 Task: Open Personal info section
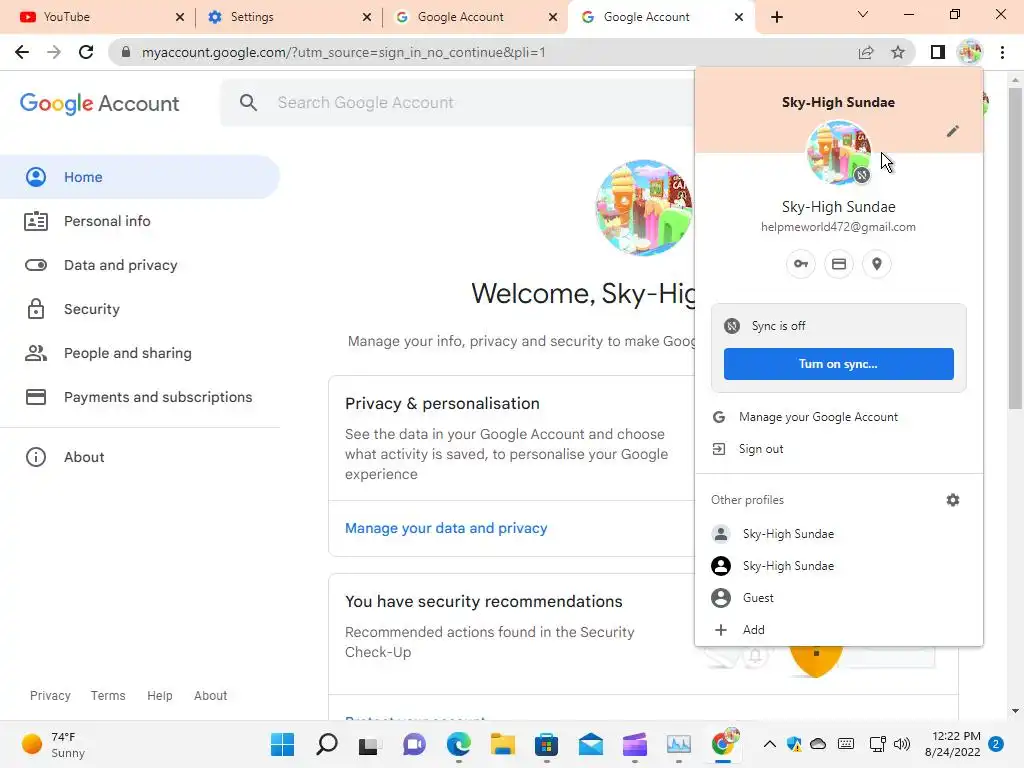tap(140, 221)
